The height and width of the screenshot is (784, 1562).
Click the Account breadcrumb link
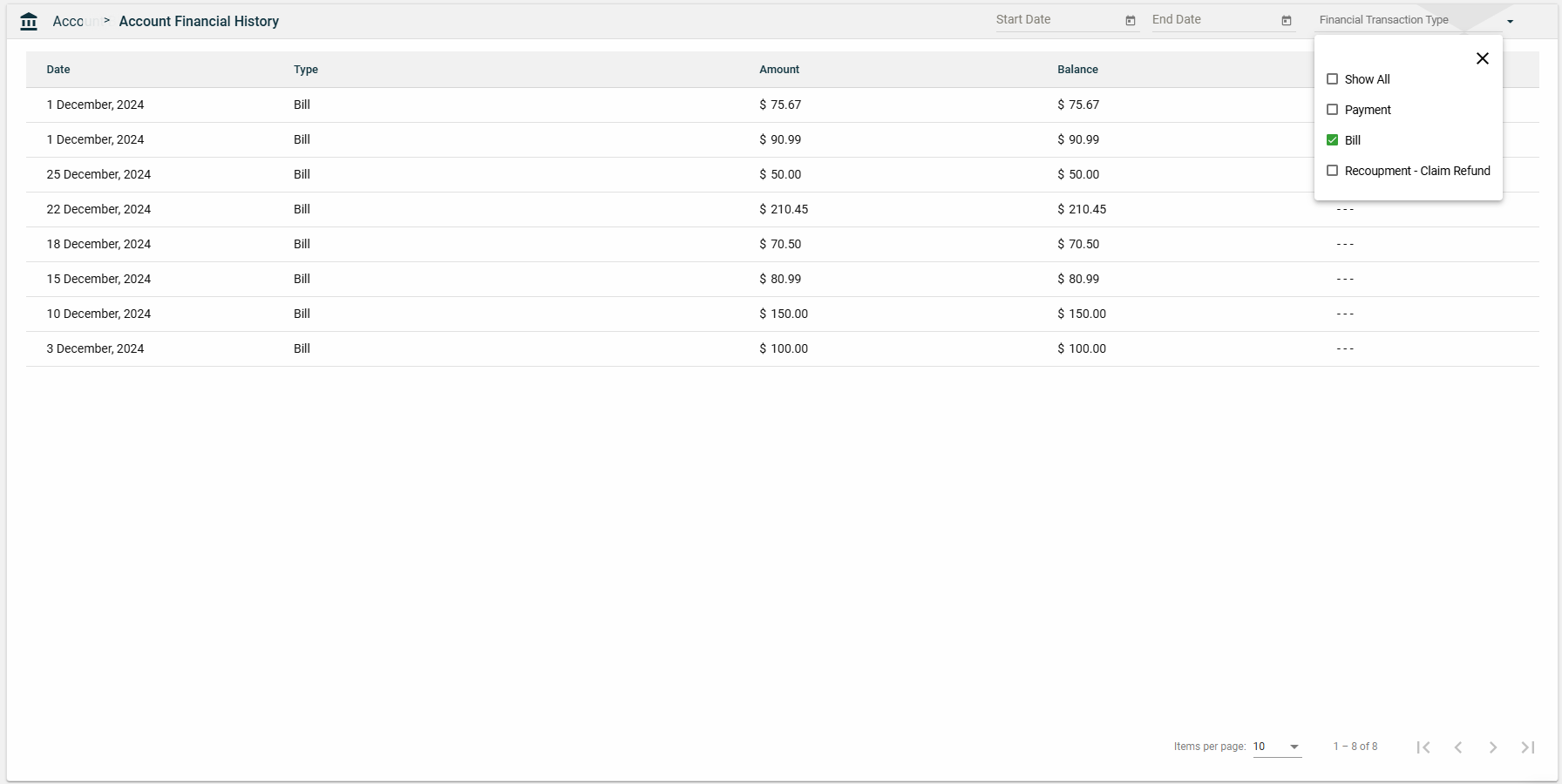(70, 22)
